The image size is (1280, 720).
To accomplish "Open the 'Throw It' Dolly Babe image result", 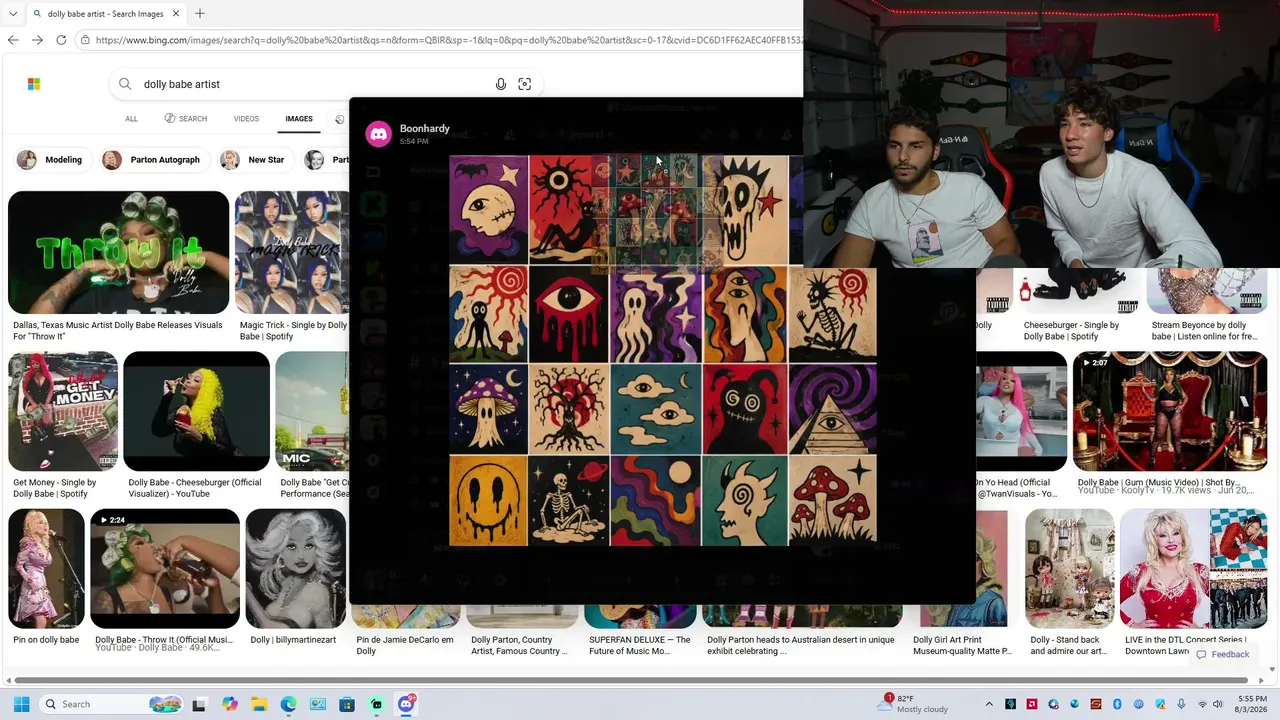I will coord(118,252).
